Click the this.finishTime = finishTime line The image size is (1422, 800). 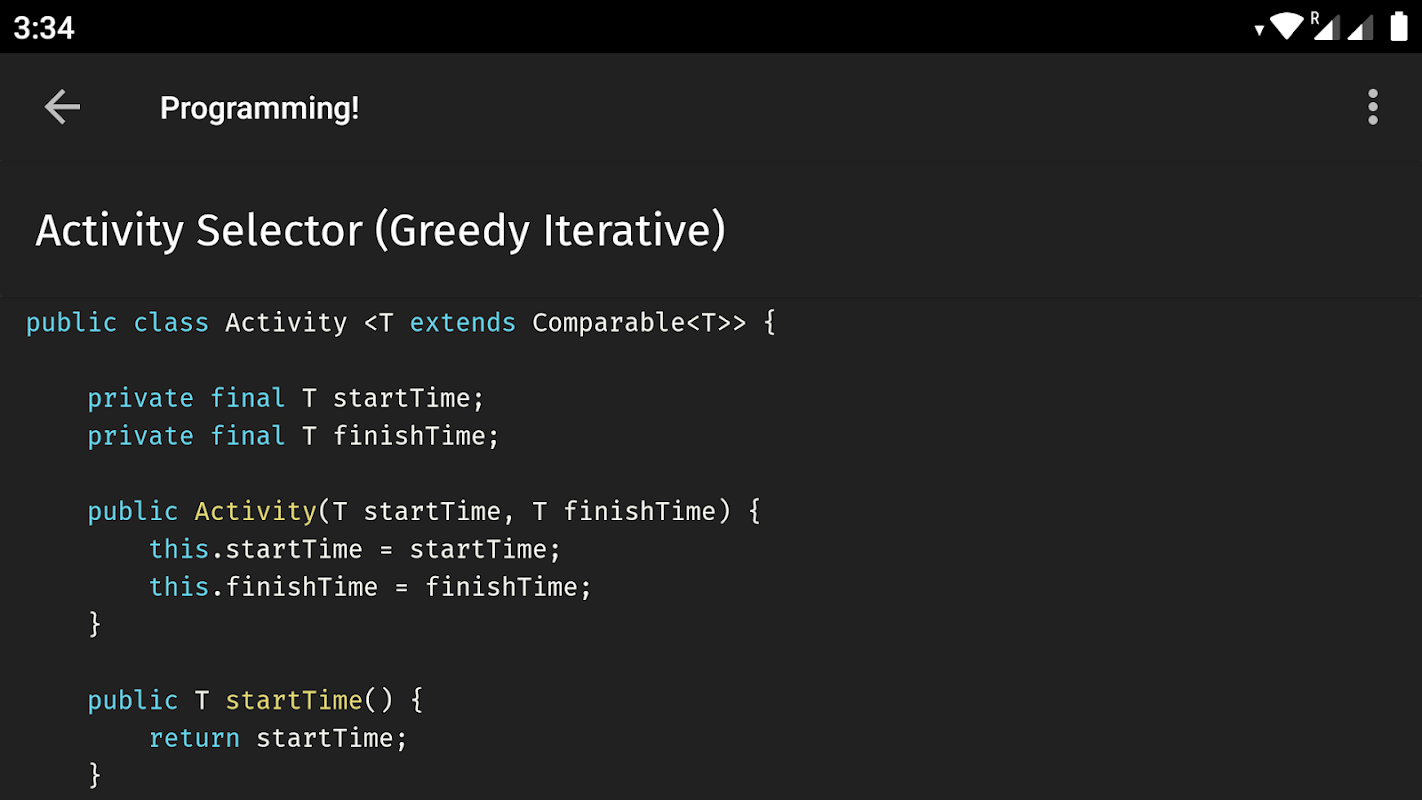point(370,587)
